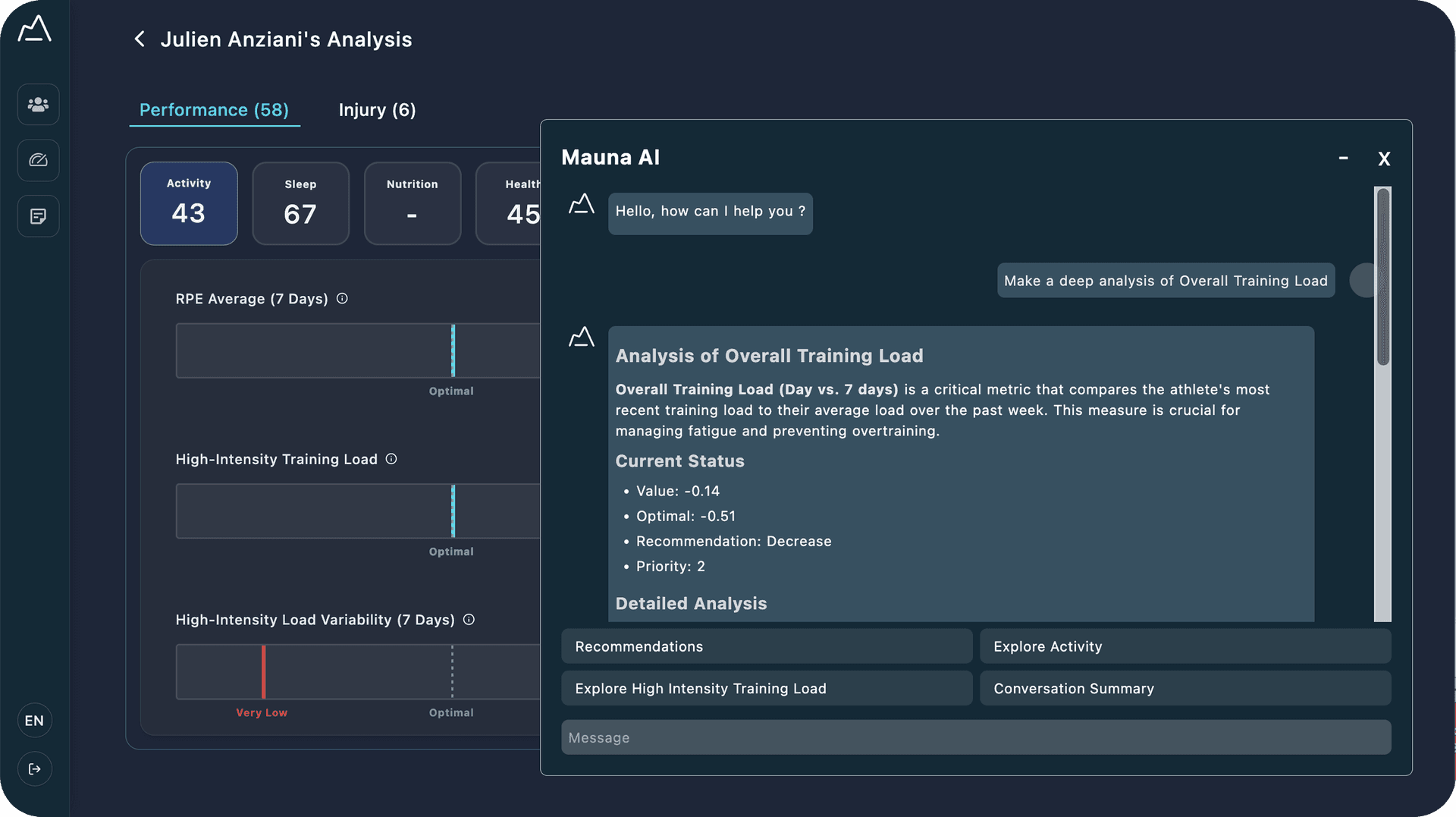Click the 'Optimal: -0.51' line
Image resolution: width=1456 pixels, height=817 pixels.
[x=686, y=516]
